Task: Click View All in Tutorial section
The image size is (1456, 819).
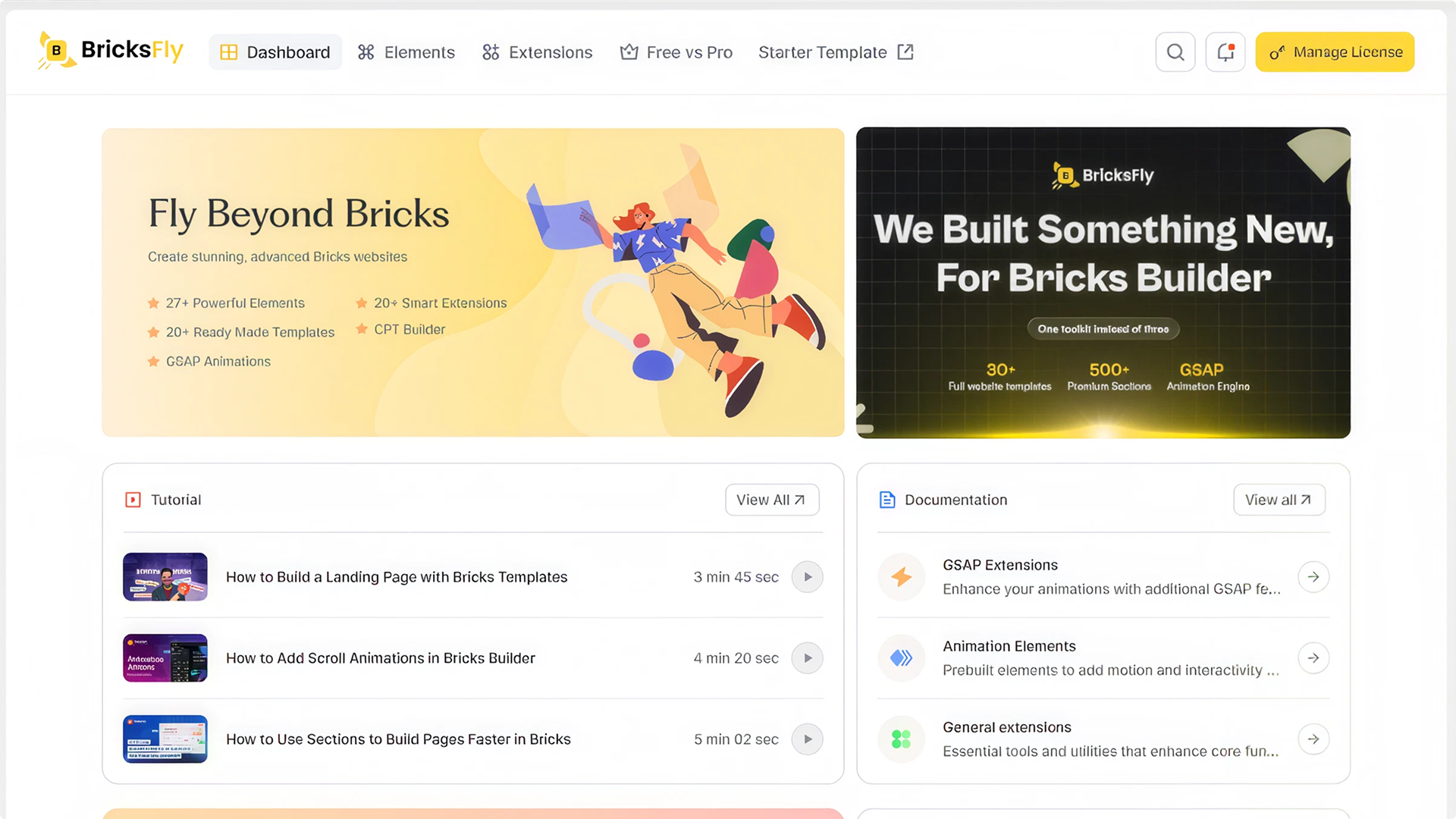Action: [x=772, y=500]
